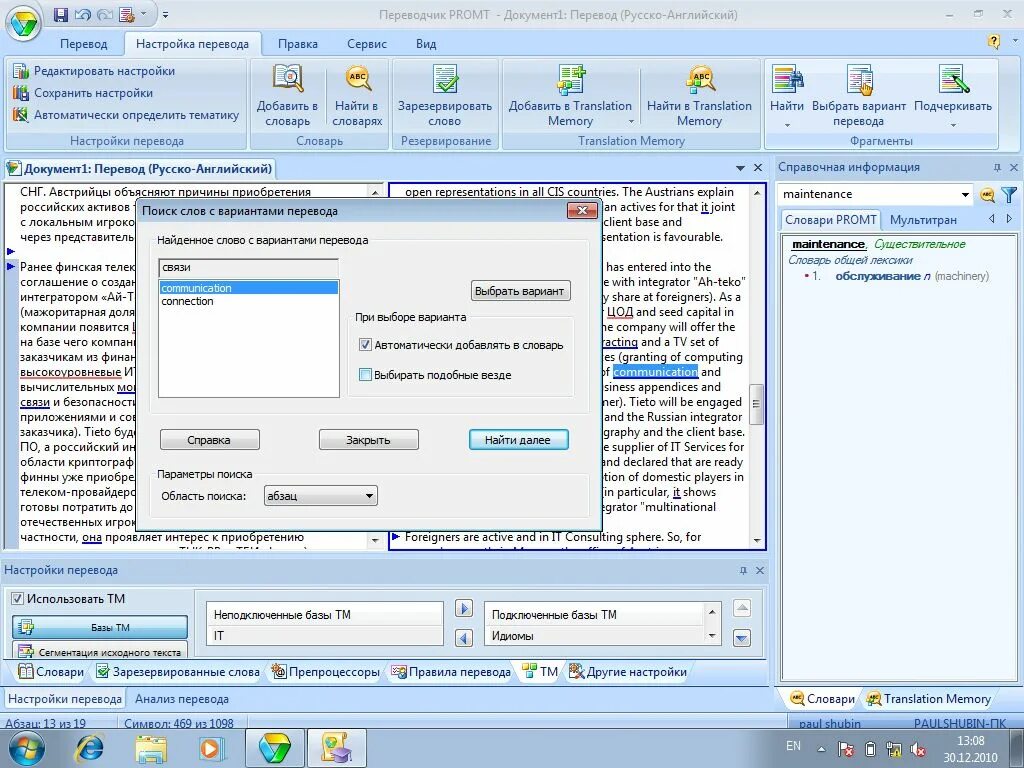This screenshot has height=768, width=1024.
Task: Open quick access toolbar customize dropdown
Action: [166, 14]
